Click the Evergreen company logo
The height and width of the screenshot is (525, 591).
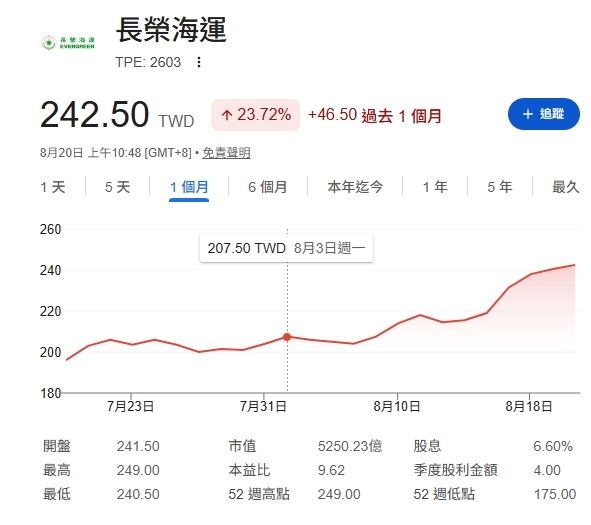(68, 43)
